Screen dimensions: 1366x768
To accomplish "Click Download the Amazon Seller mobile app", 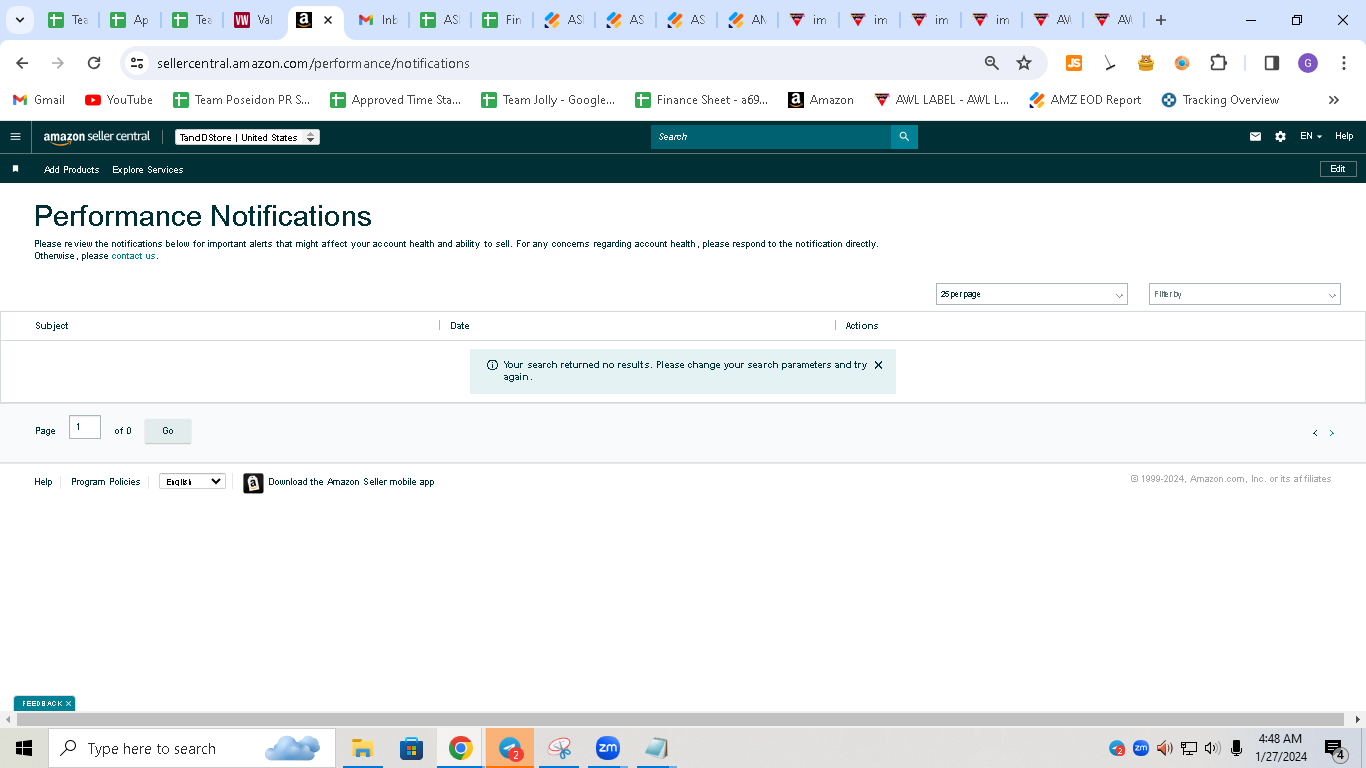I will 351,482.
